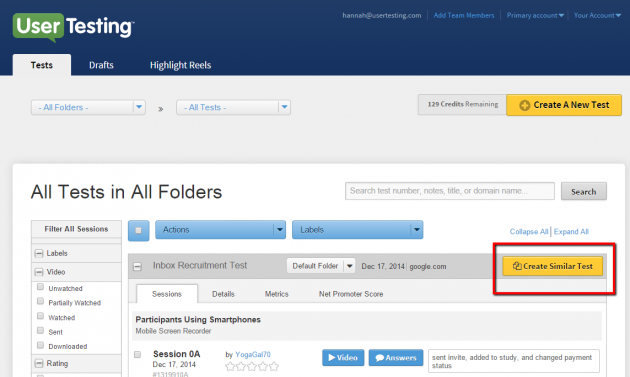
Task: Open the Default Folder dropdown
Action: [321, 266]
